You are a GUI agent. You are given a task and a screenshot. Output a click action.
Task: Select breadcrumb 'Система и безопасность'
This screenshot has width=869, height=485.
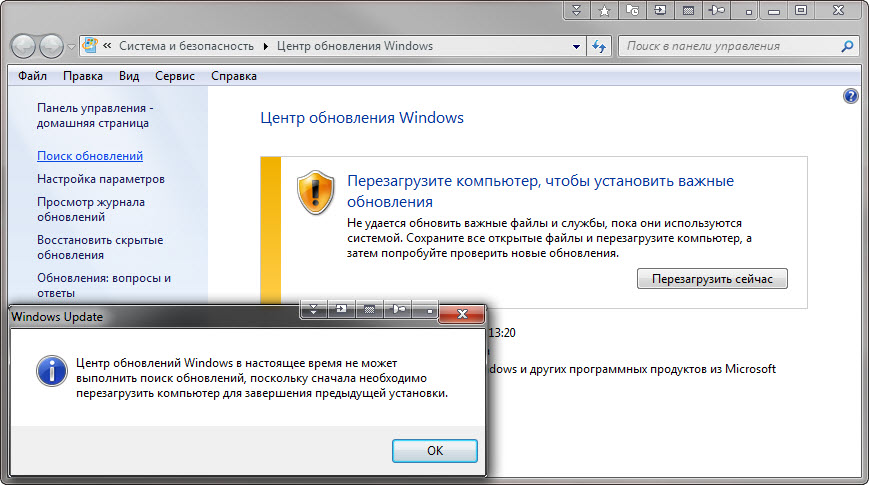pyautogui.click(x=186, y=46)
